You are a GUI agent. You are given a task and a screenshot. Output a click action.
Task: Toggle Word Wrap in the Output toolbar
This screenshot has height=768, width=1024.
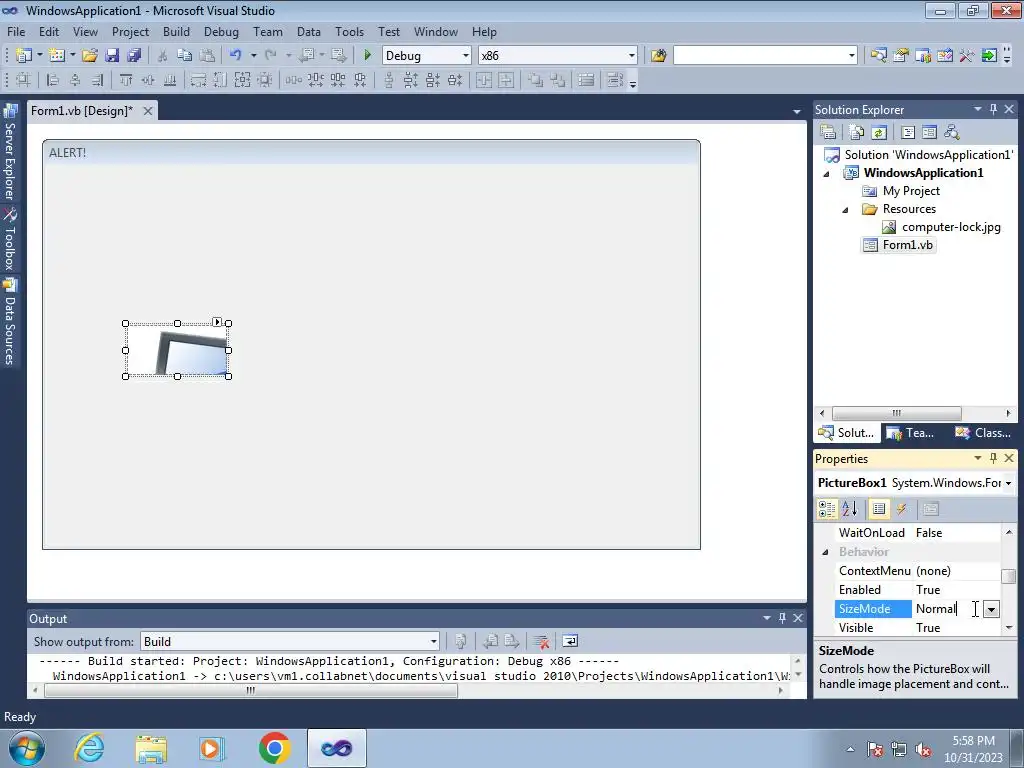pos(570,641)
